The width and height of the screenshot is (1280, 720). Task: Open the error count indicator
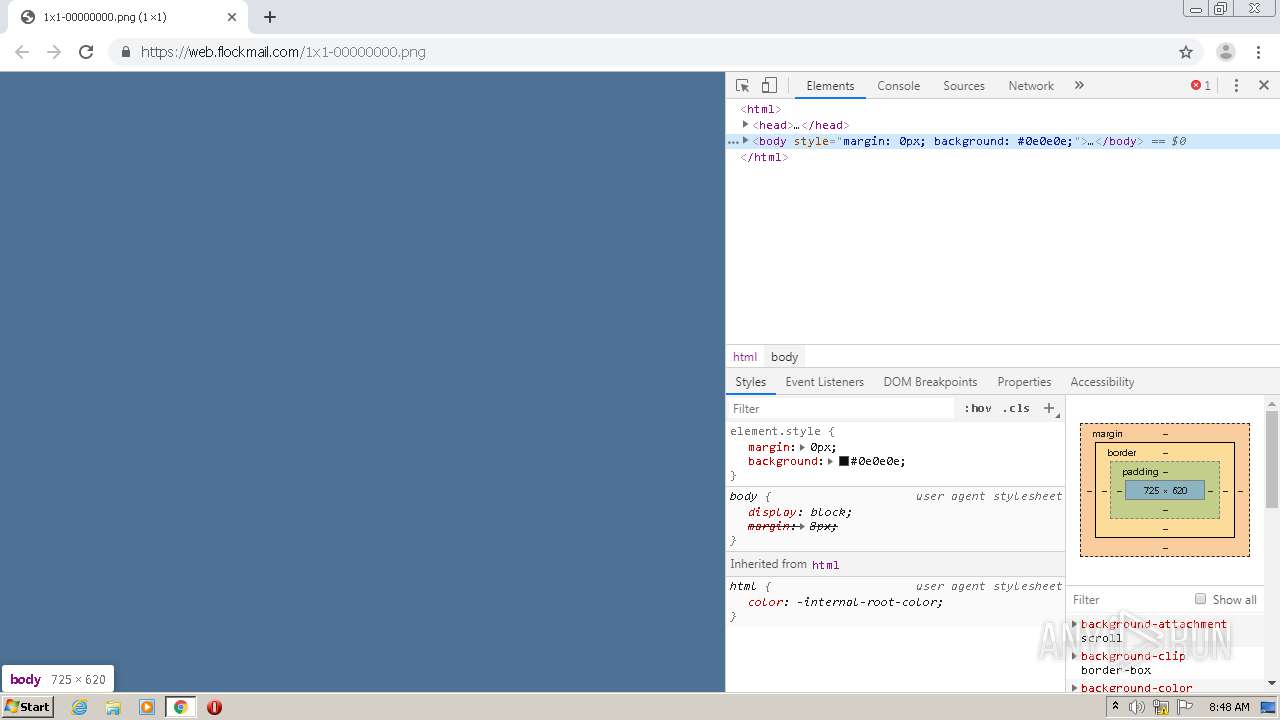[1201, 86]
